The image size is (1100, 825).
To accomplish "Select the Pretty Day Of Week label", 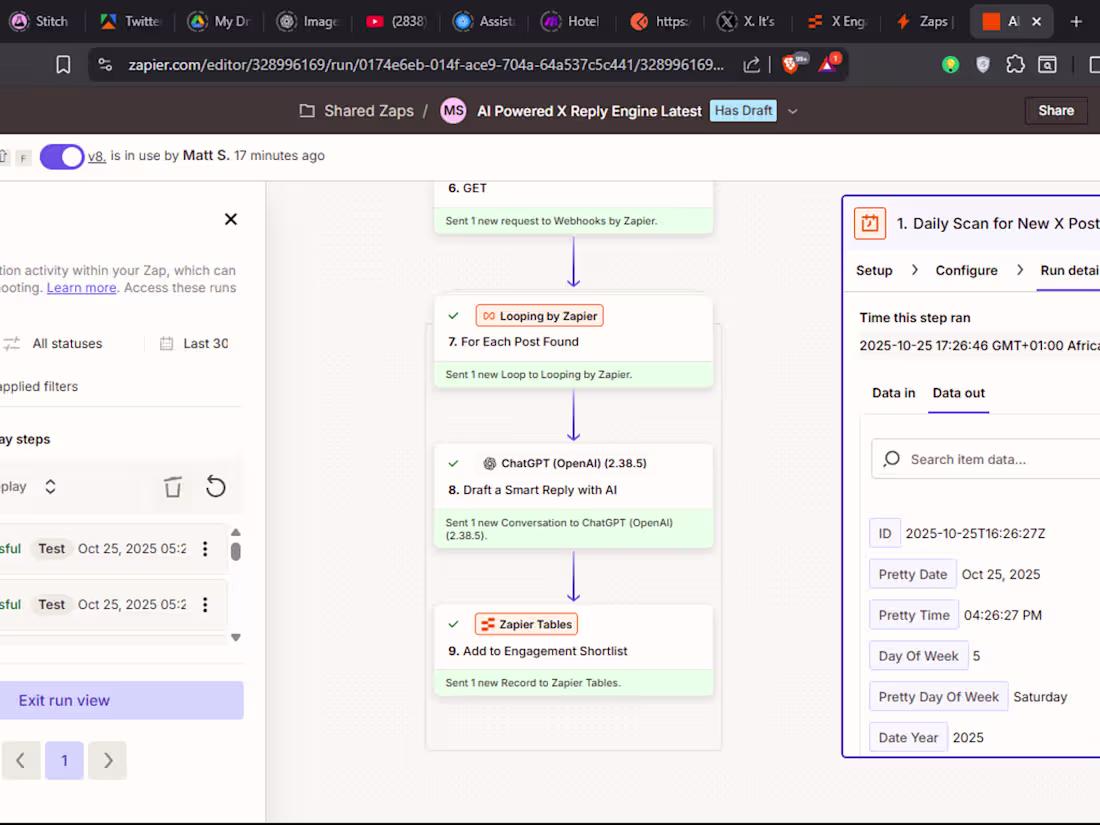I will 939,697.
